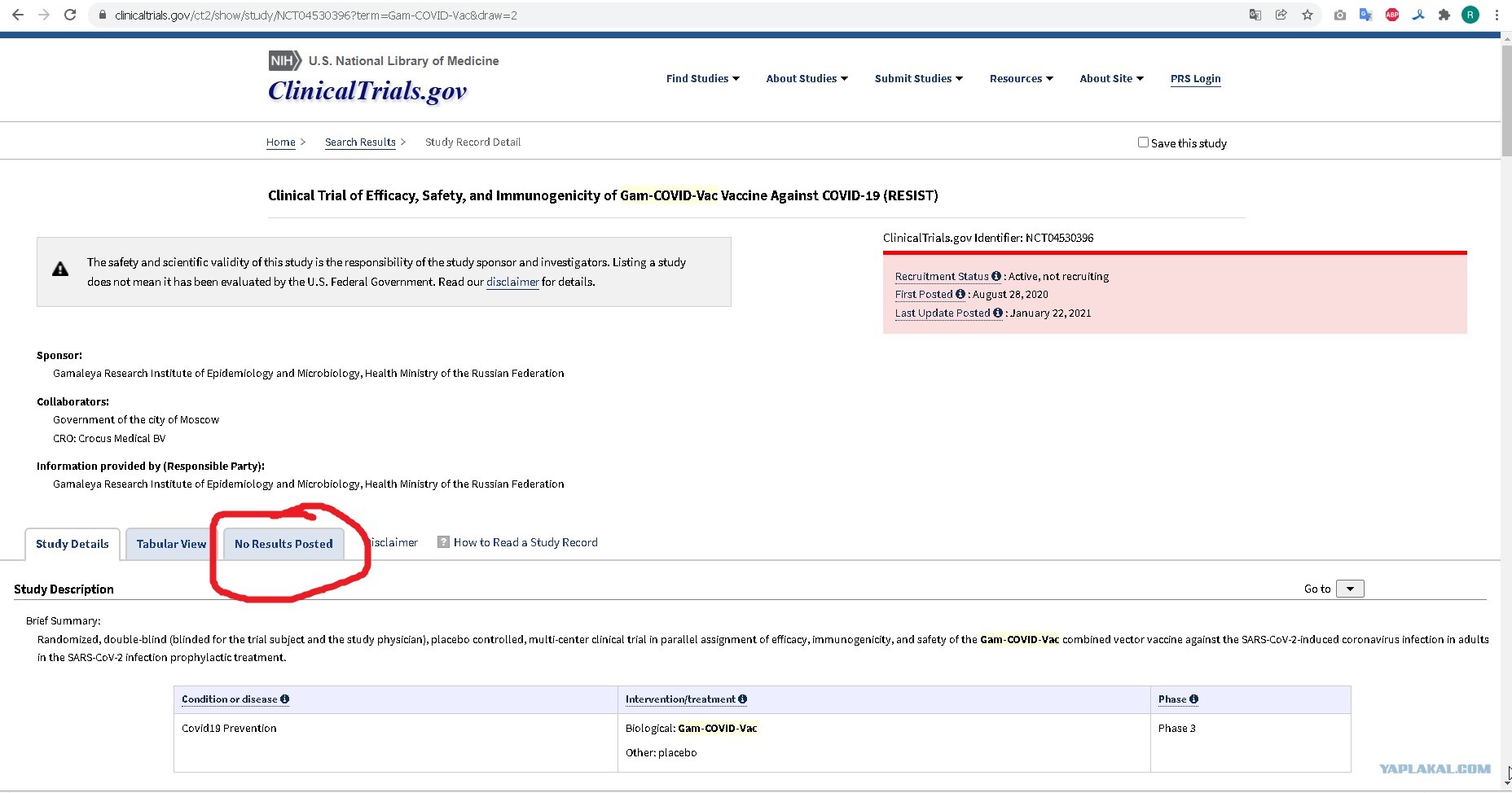Viewport: 1512px width, 793px height.
Task: Click the Condition or disease info icon
Action: pos(284,699)
